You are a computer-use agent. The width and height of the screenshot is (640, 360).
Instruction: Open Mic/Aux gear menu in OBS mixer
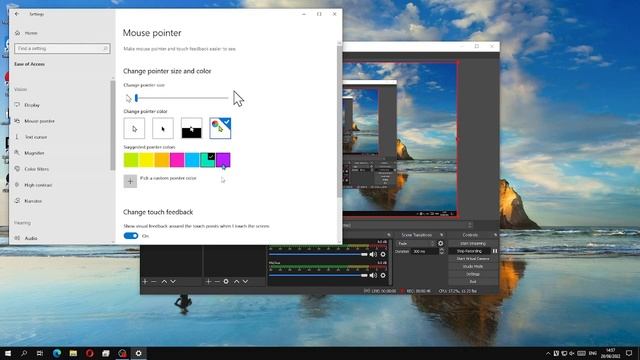(383, 276)
